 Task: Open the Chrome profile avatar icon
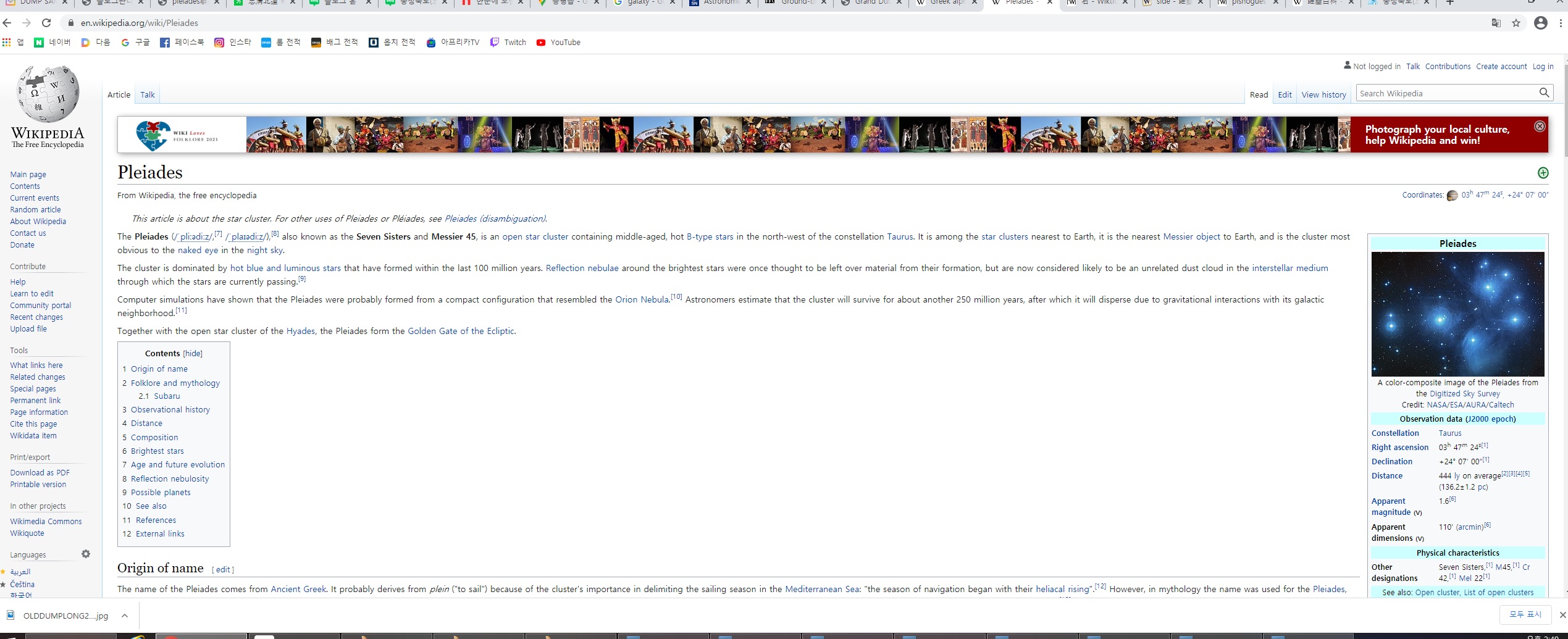1541,23
